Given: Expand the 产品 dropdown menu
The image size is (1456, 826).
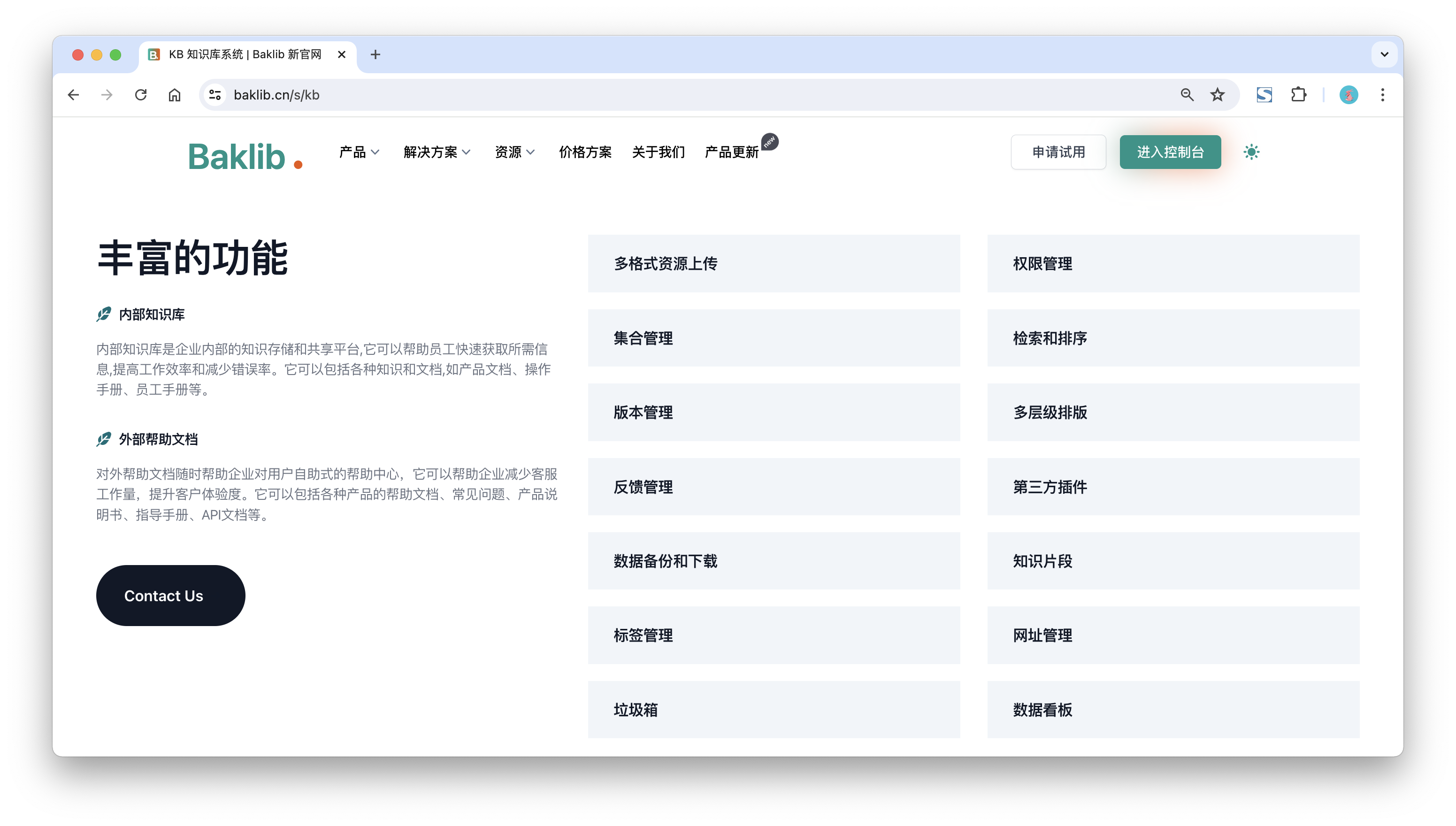Looking at the screenshot, I should tap(359, 152).
